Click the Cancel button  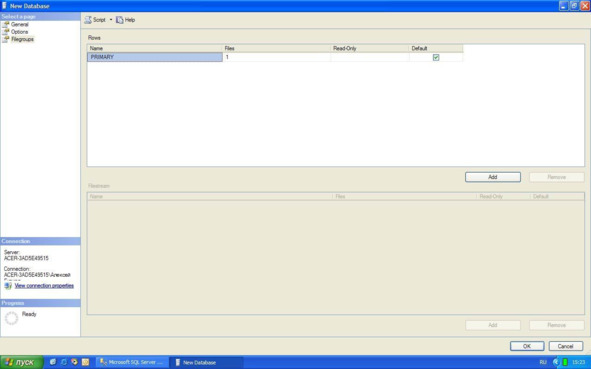point(565,346)
